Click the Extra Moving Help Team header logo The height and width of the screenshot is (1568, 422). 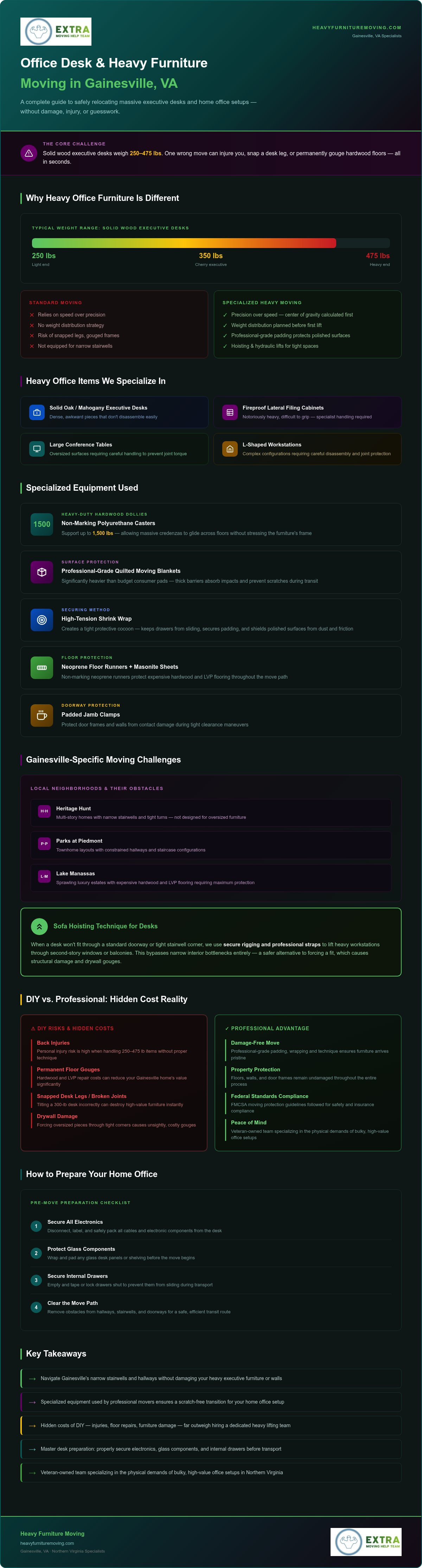[56, 32]
